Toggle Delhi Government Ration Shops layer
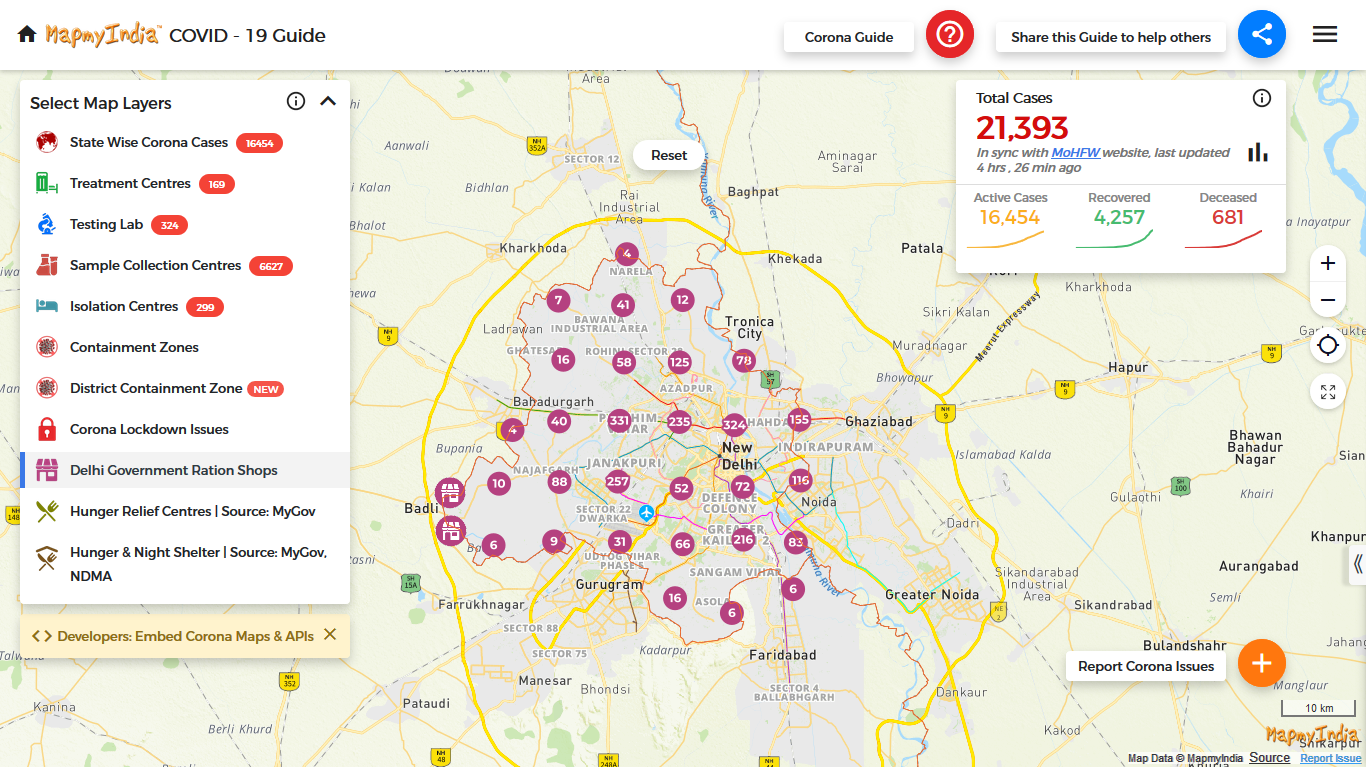1366x767 pixels. [x=185, y=471]
